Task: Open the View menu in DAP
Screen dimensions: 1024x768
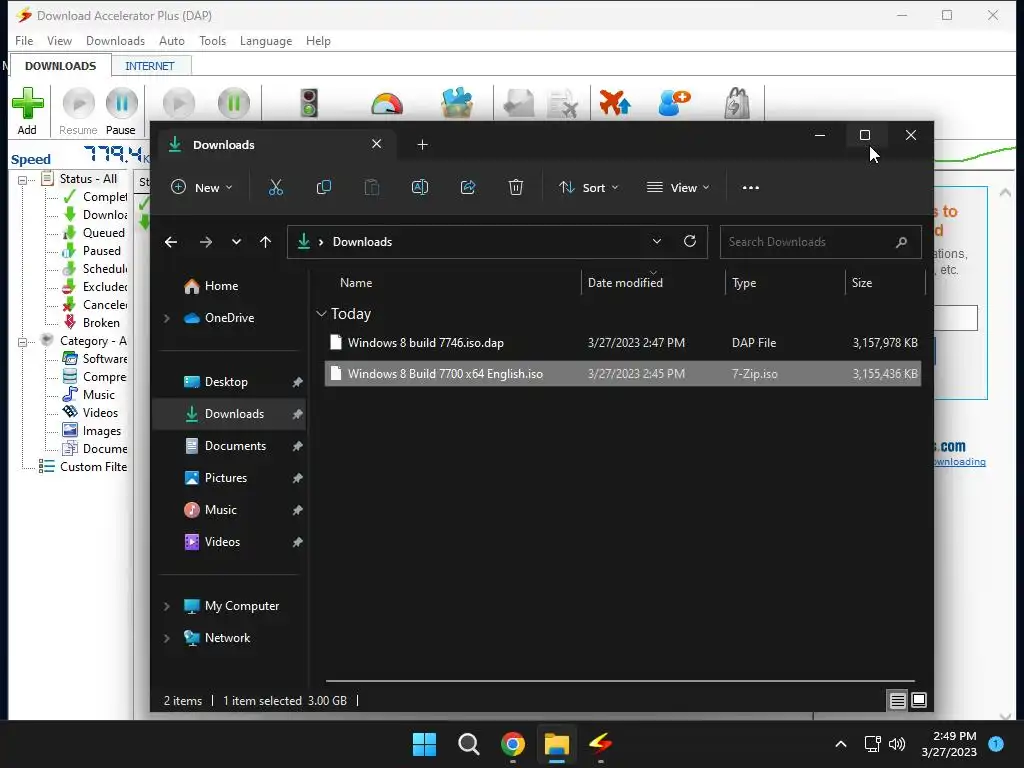Action: [59, 40]
